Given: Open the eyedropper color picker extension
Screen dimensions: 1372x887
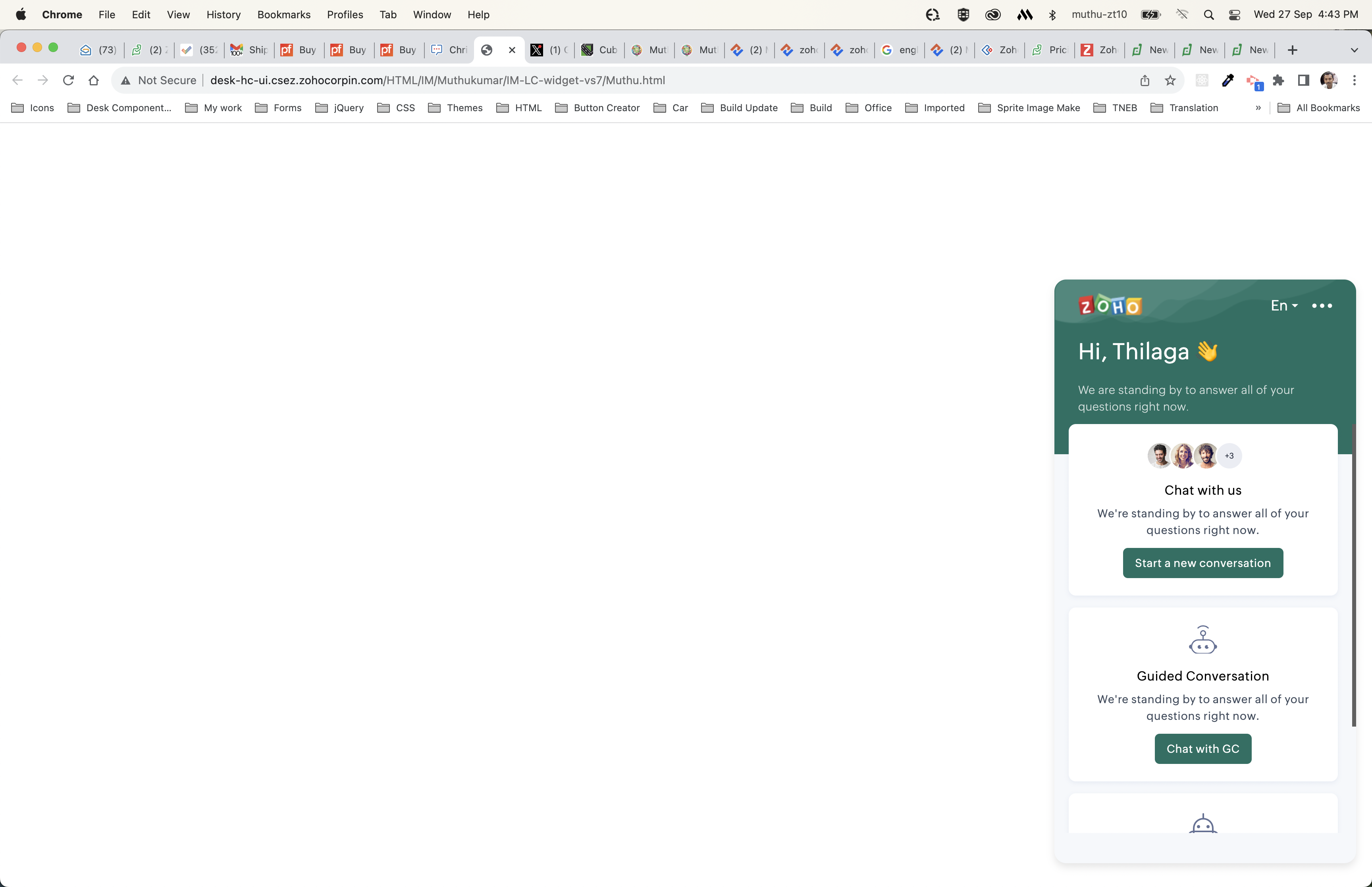Looking at the screenshot, I should point(1227,80).
